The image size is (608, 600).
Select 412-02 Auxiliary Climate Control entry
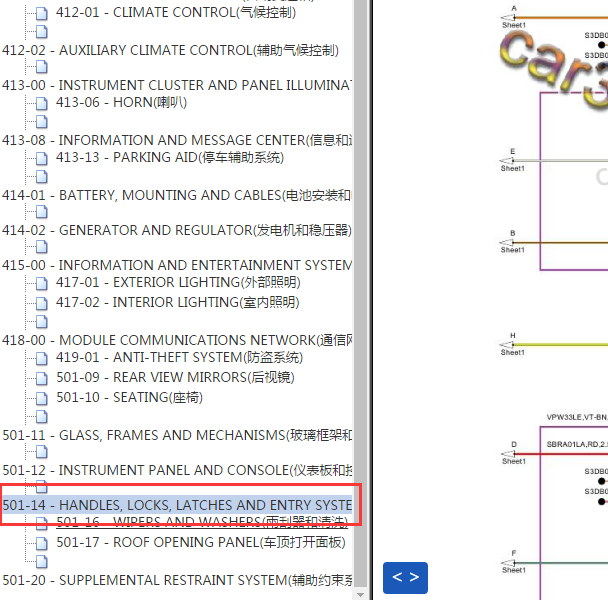tap(170, 50)
